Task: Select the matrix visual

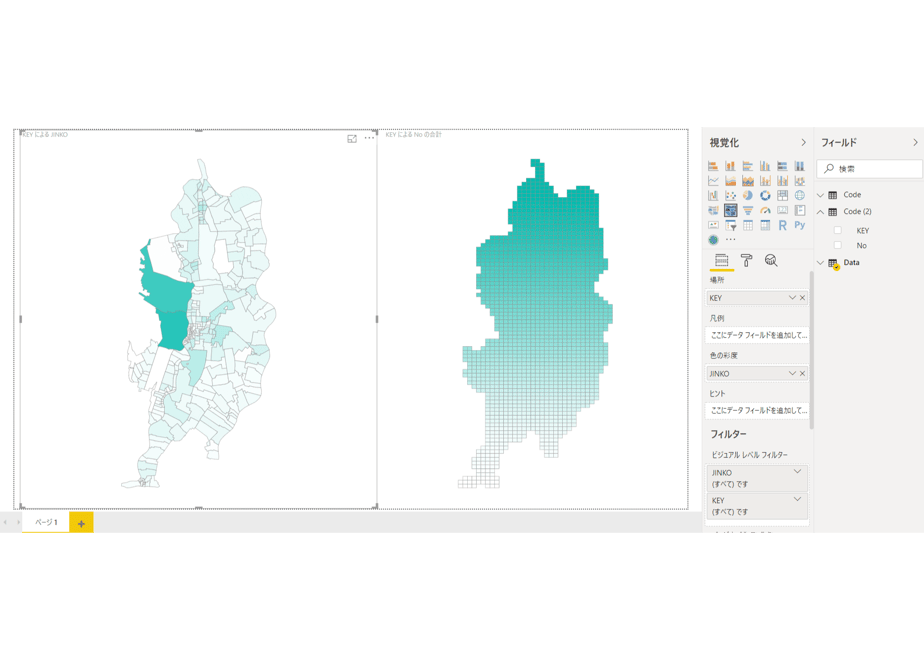Action: (765, 225)
